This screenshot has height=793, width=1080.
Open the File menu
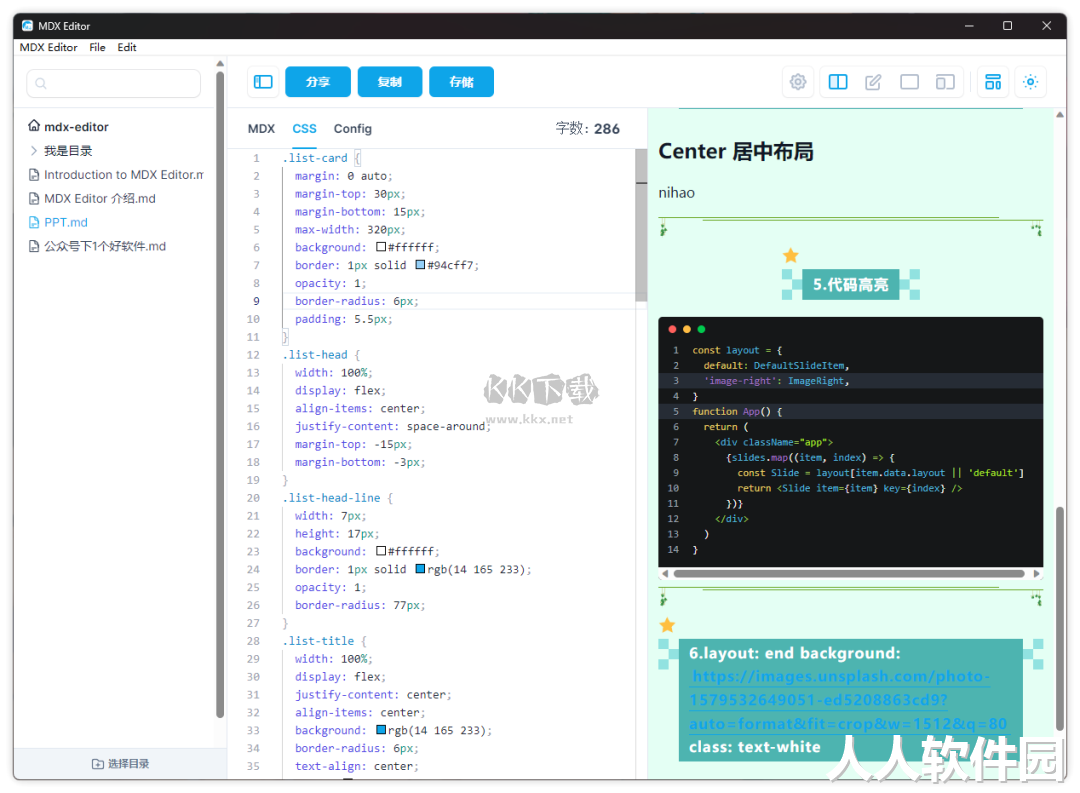tap(97, 47)
